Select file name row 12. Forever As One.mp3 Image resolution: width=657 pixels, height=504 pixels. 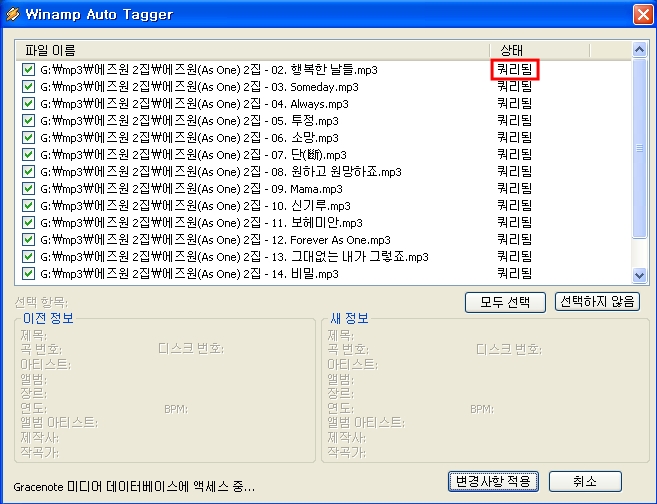coord(215,240)
